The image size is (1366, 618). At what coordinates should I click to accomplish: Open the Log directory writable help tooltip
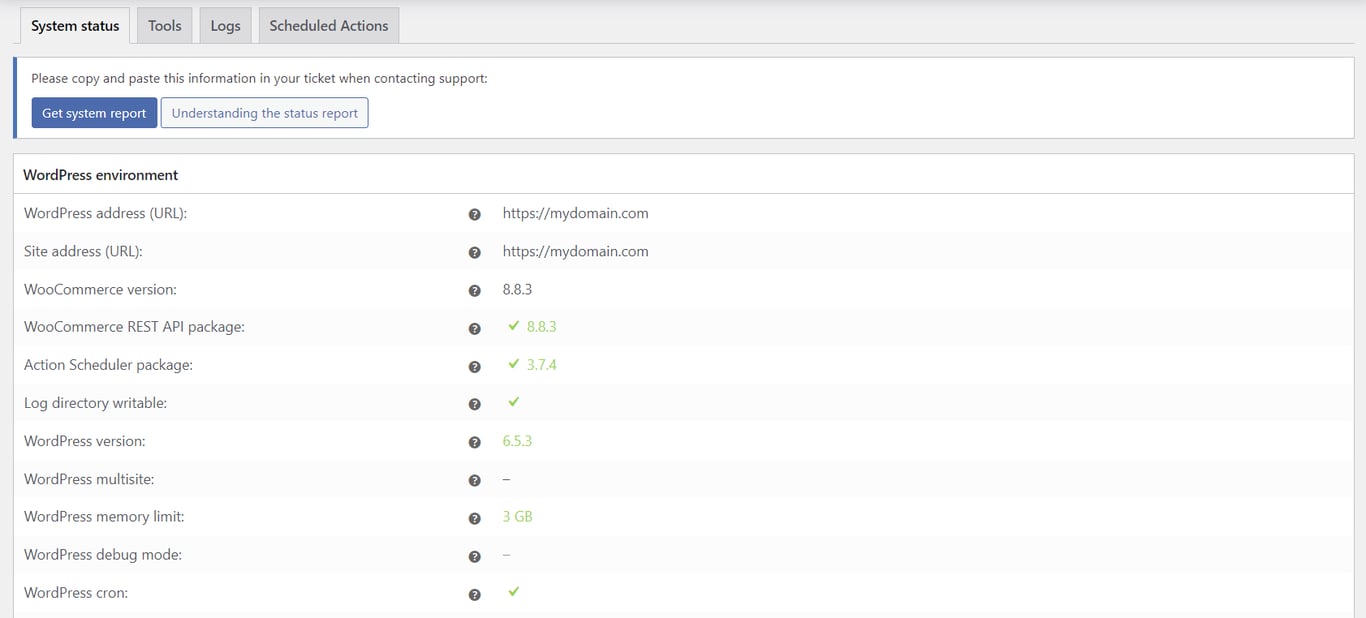(474, 404)
